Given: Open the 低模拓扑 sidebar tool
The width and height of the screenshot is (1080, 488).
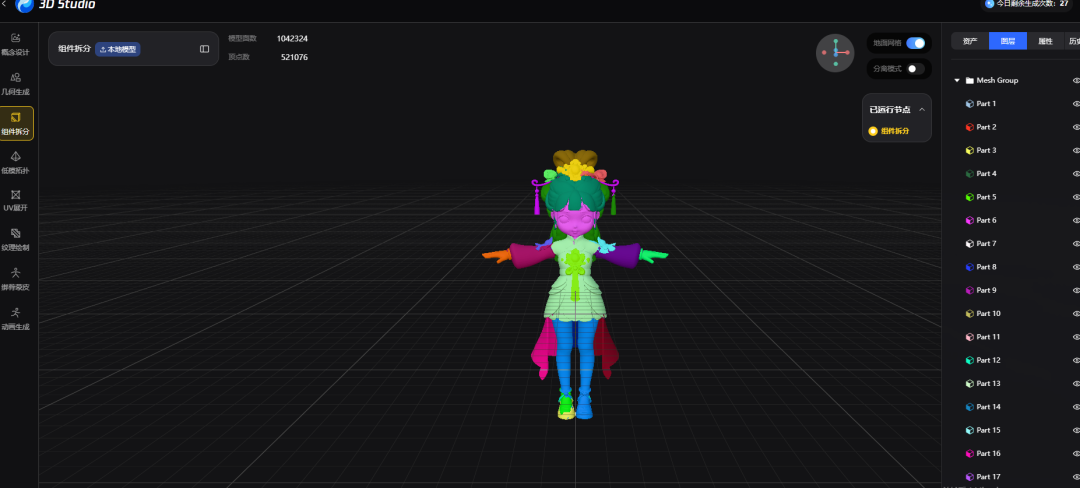Looking at the screenshot, I should coord(16,162).
